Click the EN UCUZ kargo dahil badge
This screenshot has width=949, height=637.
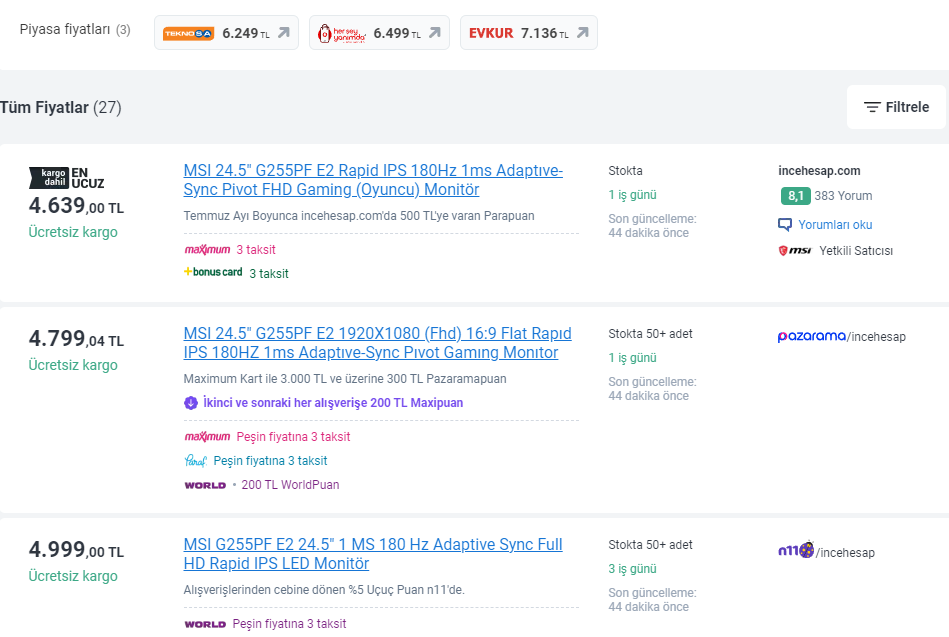click(67, 178)
